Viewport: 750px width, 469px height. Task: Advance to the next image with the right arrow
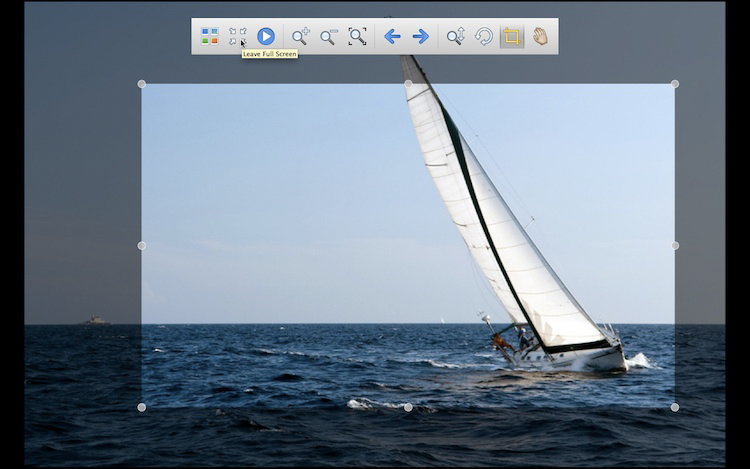click(421, 37)
